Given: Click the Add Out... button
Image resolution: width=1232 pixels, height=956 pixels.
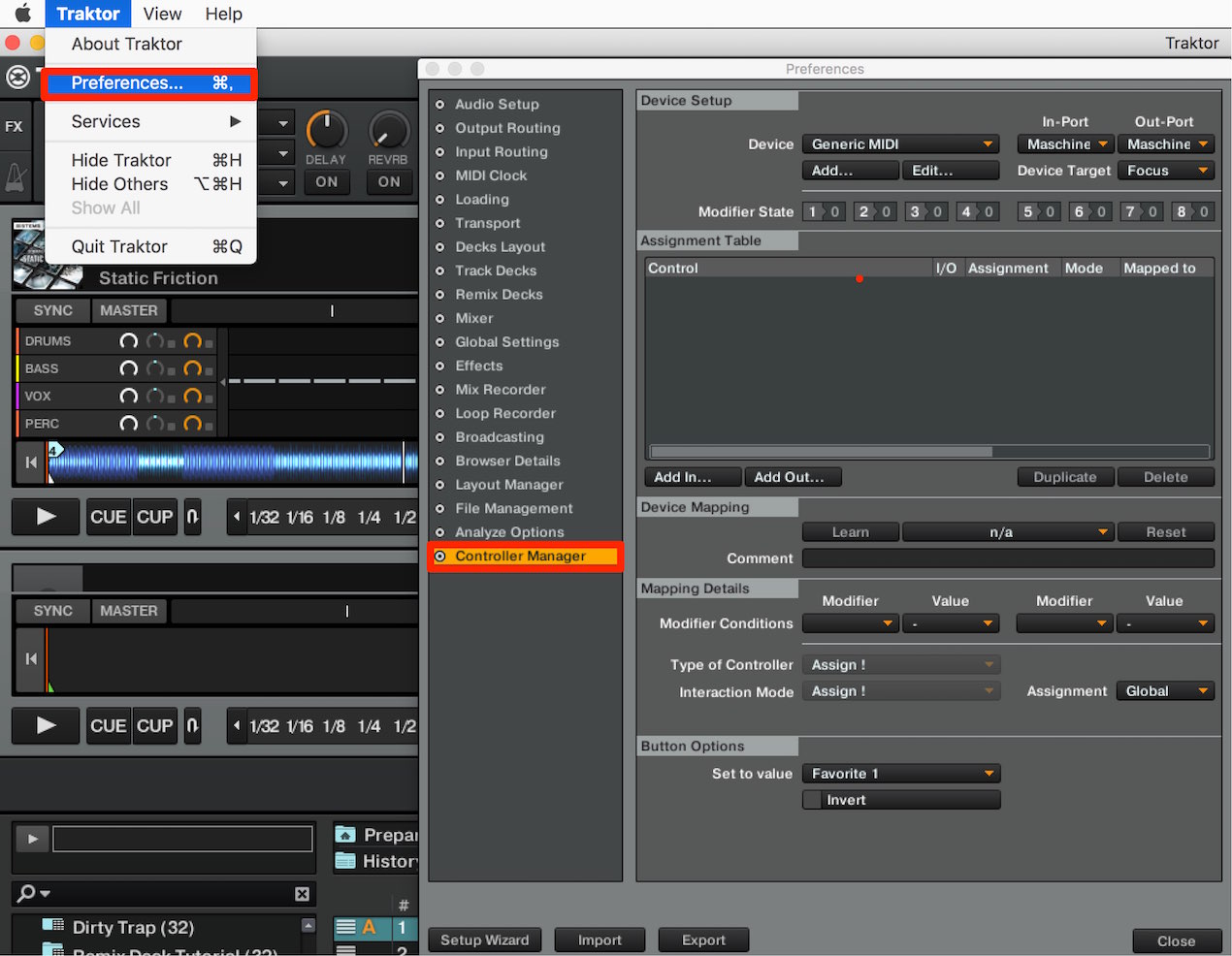Looking at the screenshot, I should click(x=793, y=477).
